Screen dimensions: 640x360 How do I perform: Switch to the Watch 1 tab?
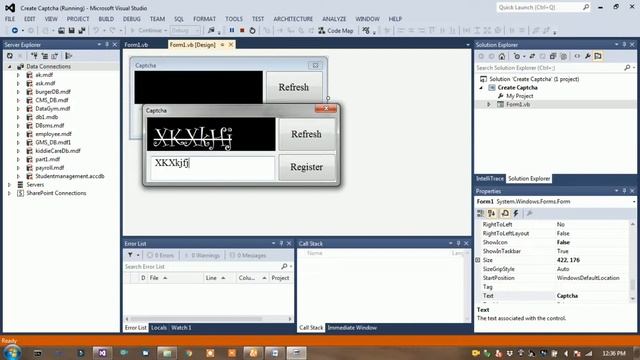181,328
